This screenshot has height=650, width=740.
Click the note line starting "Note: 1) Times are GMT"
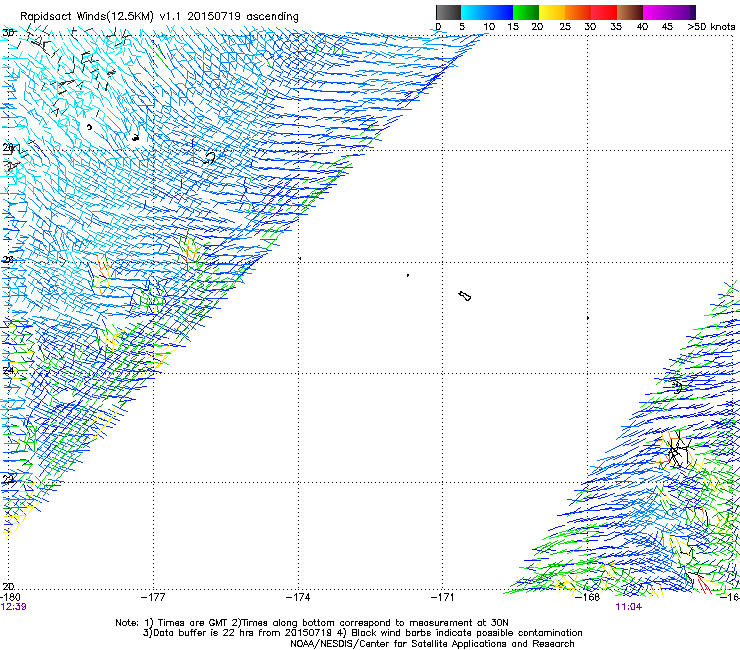311,623
